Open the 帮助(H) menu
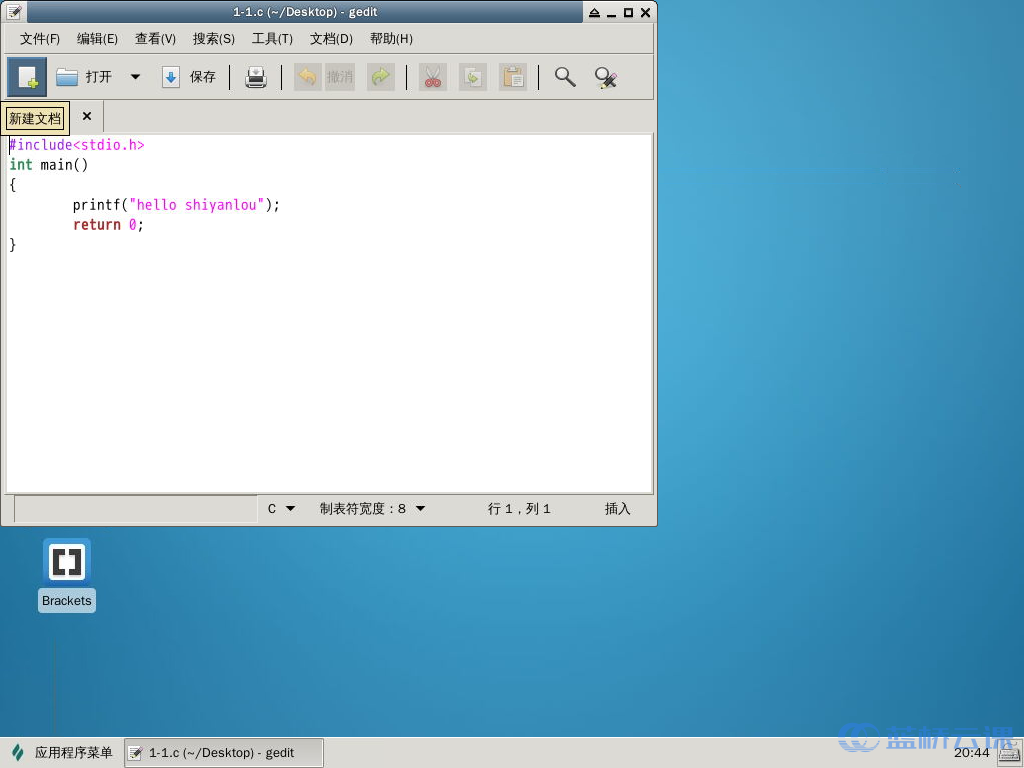The width and height of the screenshot is (1024, 768). pos(391,39)
